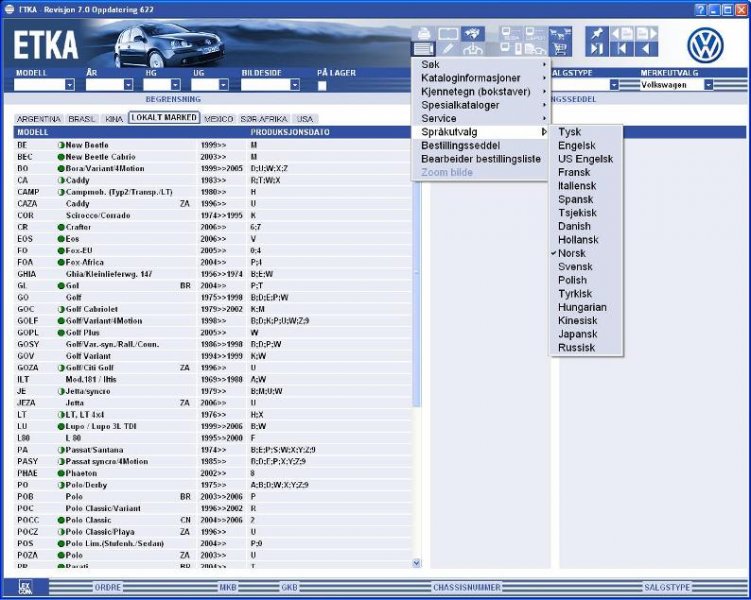This screenshot has height=600, width=751.
Task: Toggle the PÅ LAGER checkbox
Action: pyautogui.click(x=322, y=85)
